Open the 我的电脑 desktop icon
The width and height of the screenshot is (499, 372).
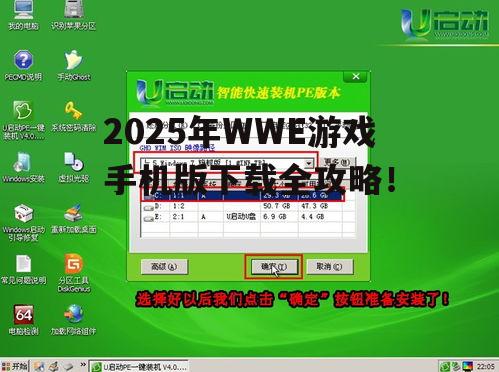[x=23, y=15]
